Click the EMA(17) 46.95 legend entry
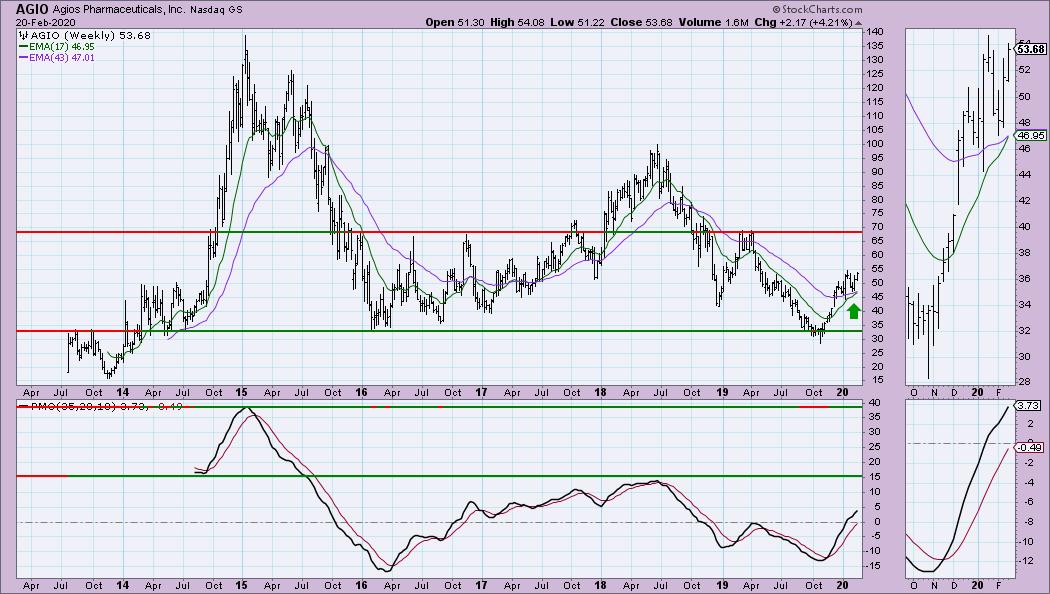Viewport: 1050px width, 594px height. (57, 47)
